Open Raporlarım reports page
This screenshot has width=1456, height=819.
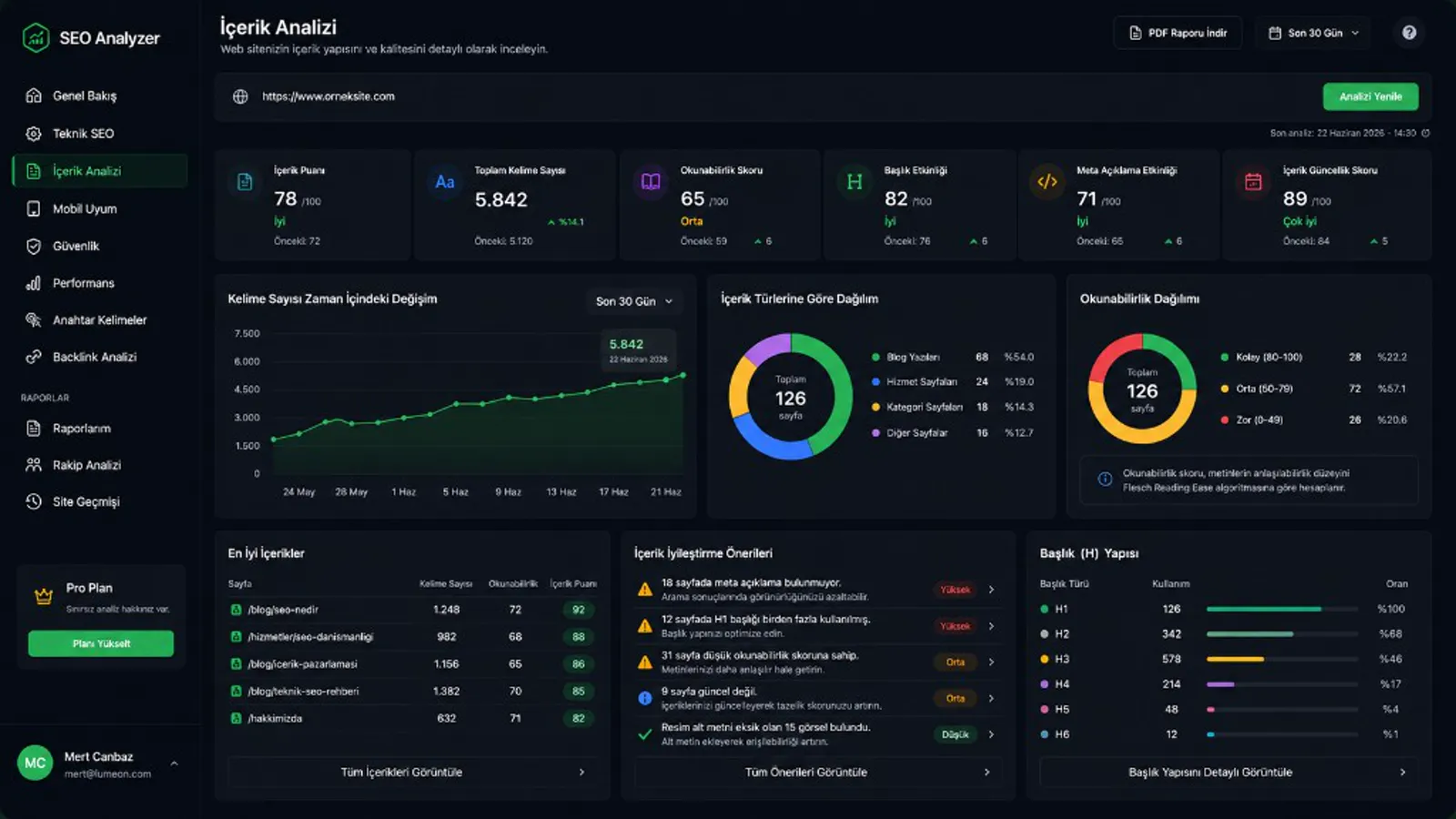pos(100,429)
